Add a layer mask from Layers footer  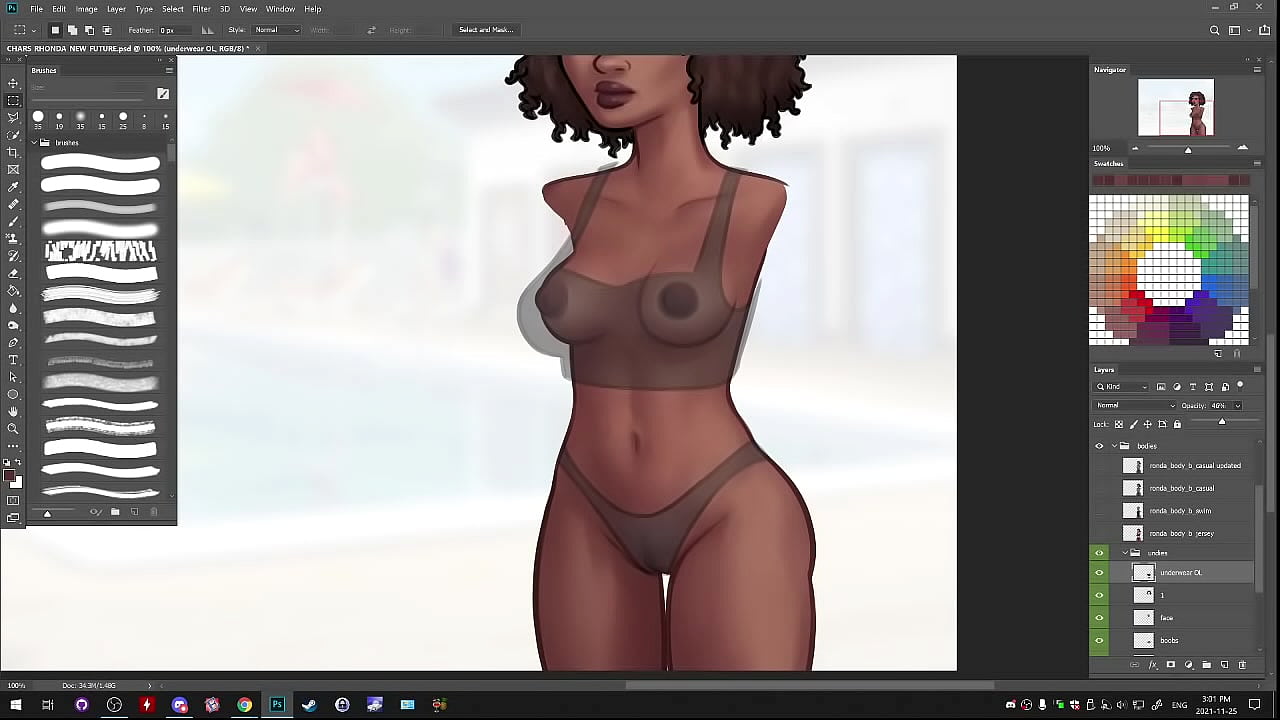[1171, 665]
